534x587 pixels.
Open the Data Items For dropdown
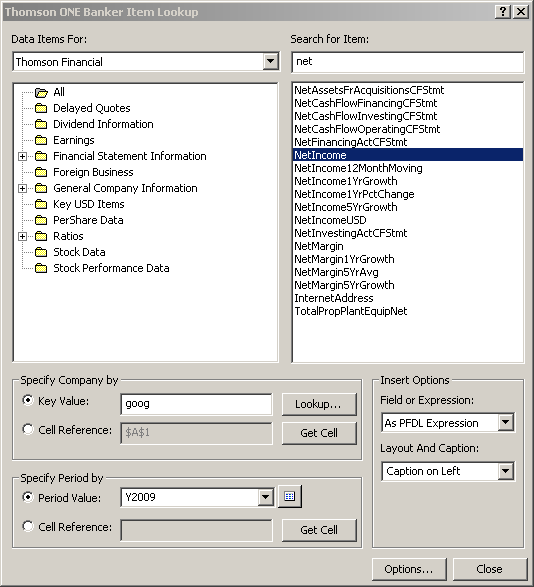tap(270, 61)
